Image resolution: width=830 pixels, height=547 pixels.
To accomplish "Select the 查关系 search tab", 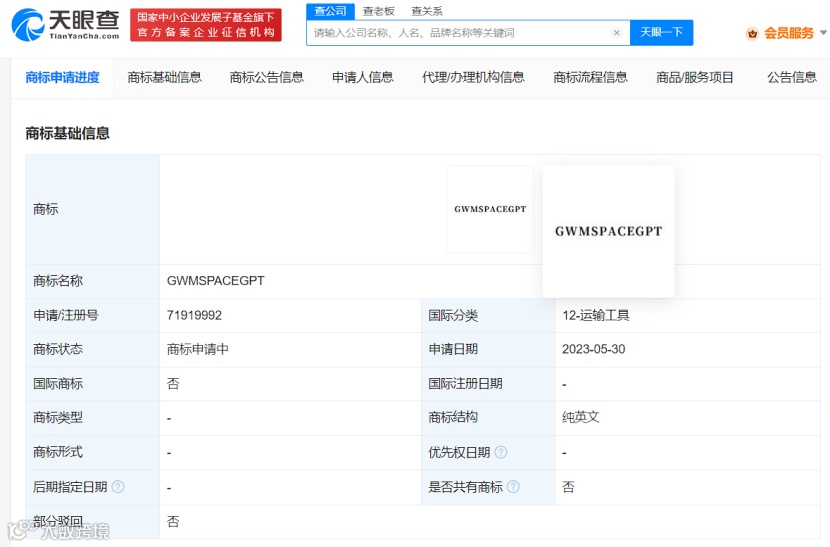I will pos(427,11).
